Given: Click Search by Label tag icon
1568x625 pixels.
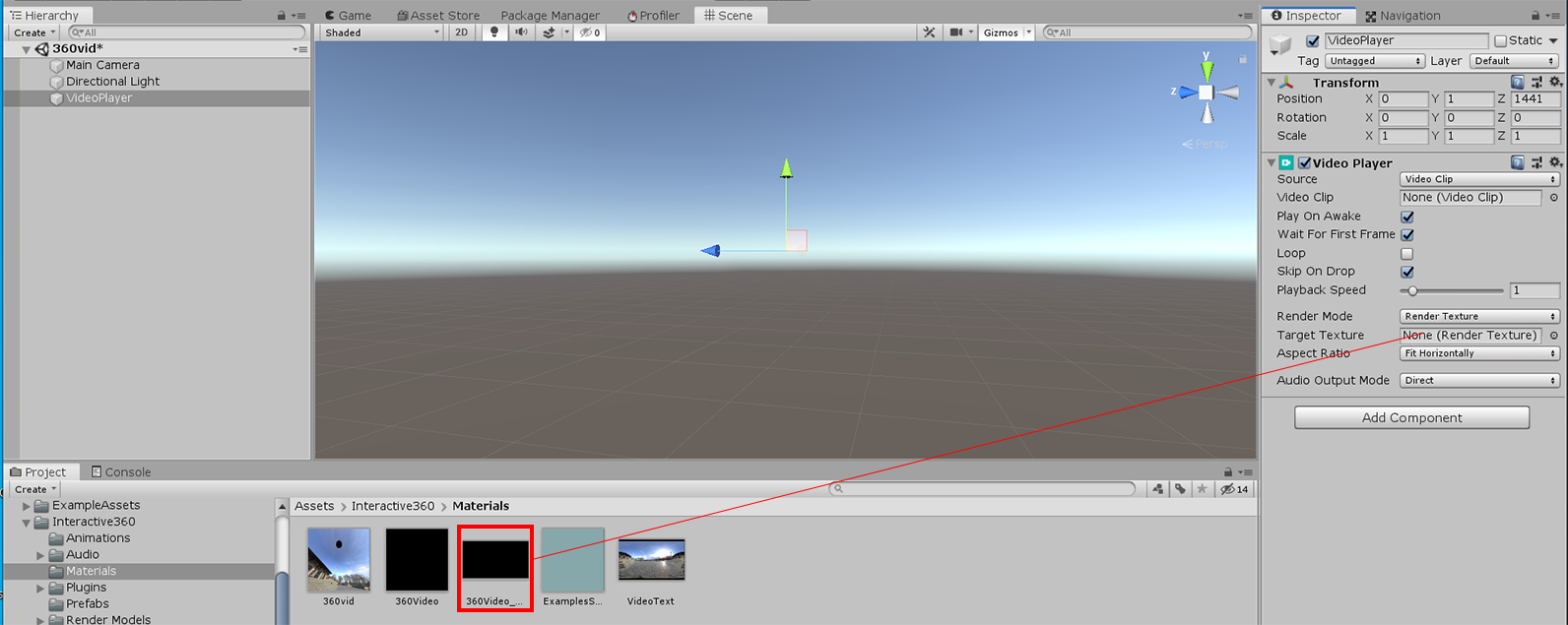Looking at the screenshot, I should 1180,489.
